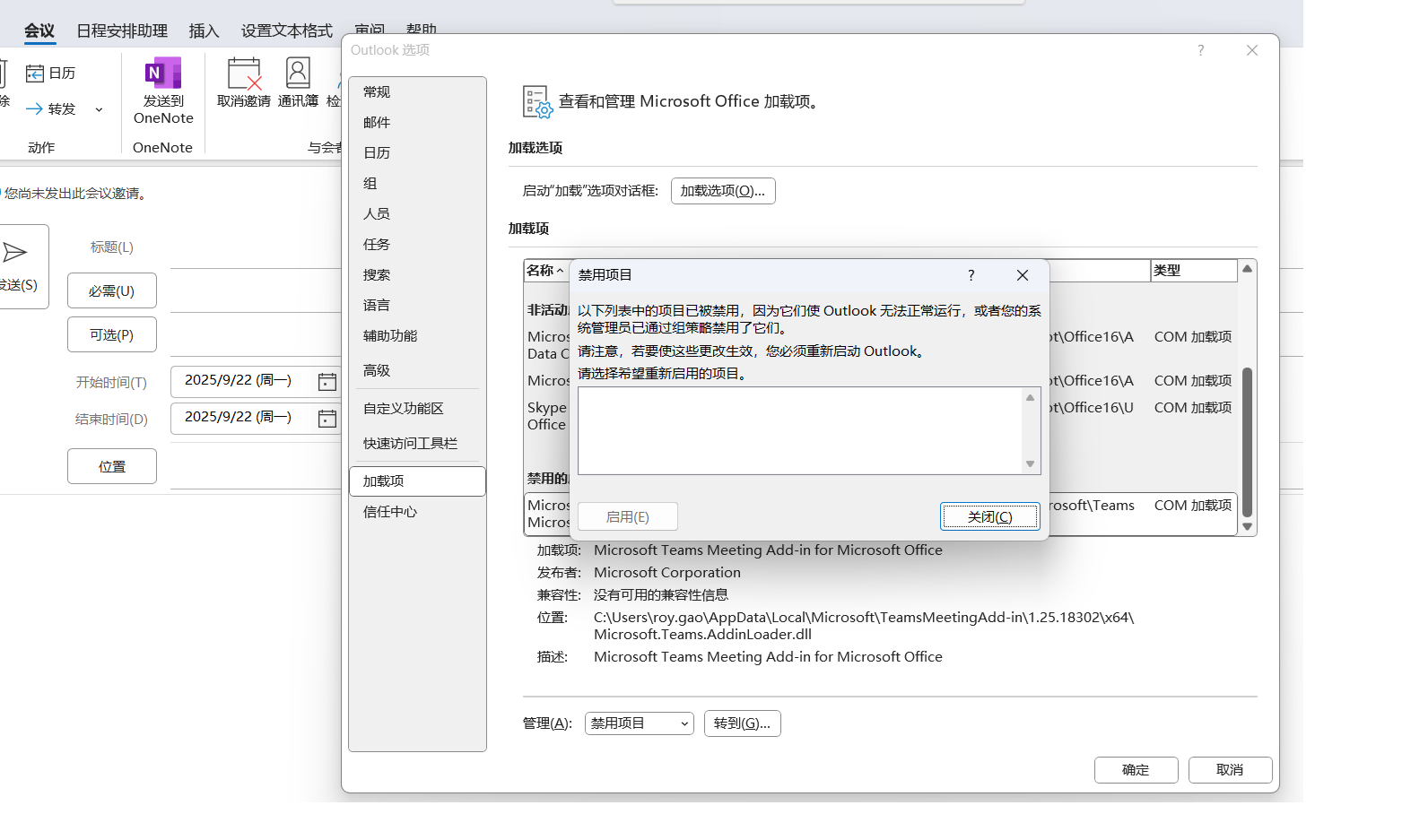1428x840 pixels.
Task: Click the help question mark in 禁用项目 dialog
Action: (971, 275)
